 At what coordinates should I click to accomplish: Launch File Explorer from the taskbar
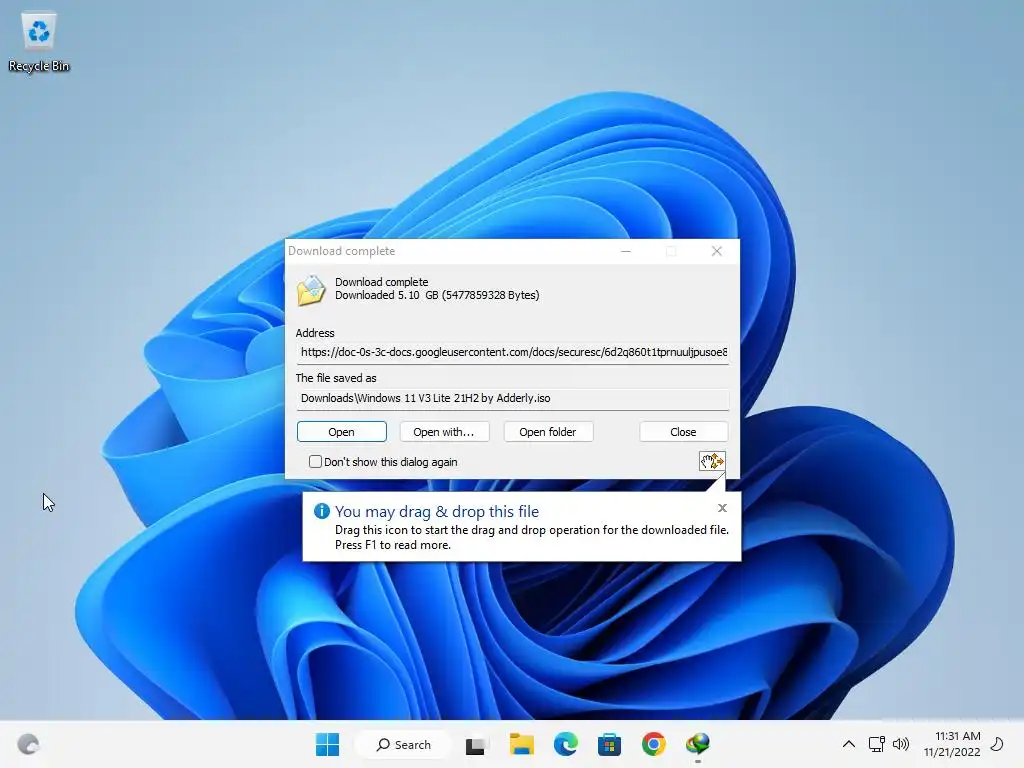click(x=521, y=744)
